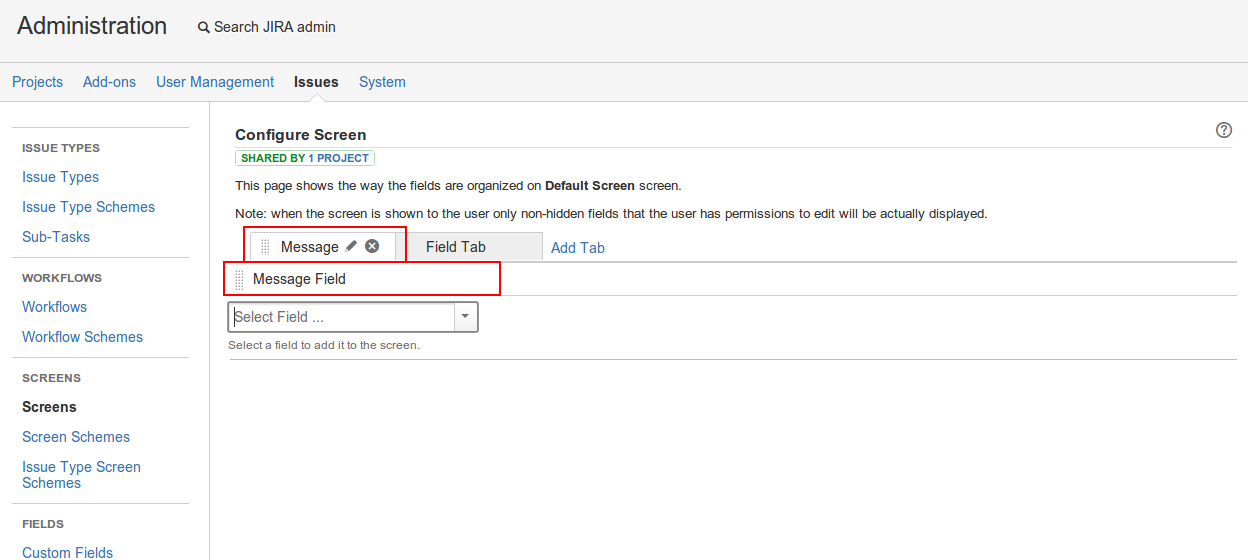Click the Search JIRA admin text
Screen dimensions: 1248x560
coord(275,27)
